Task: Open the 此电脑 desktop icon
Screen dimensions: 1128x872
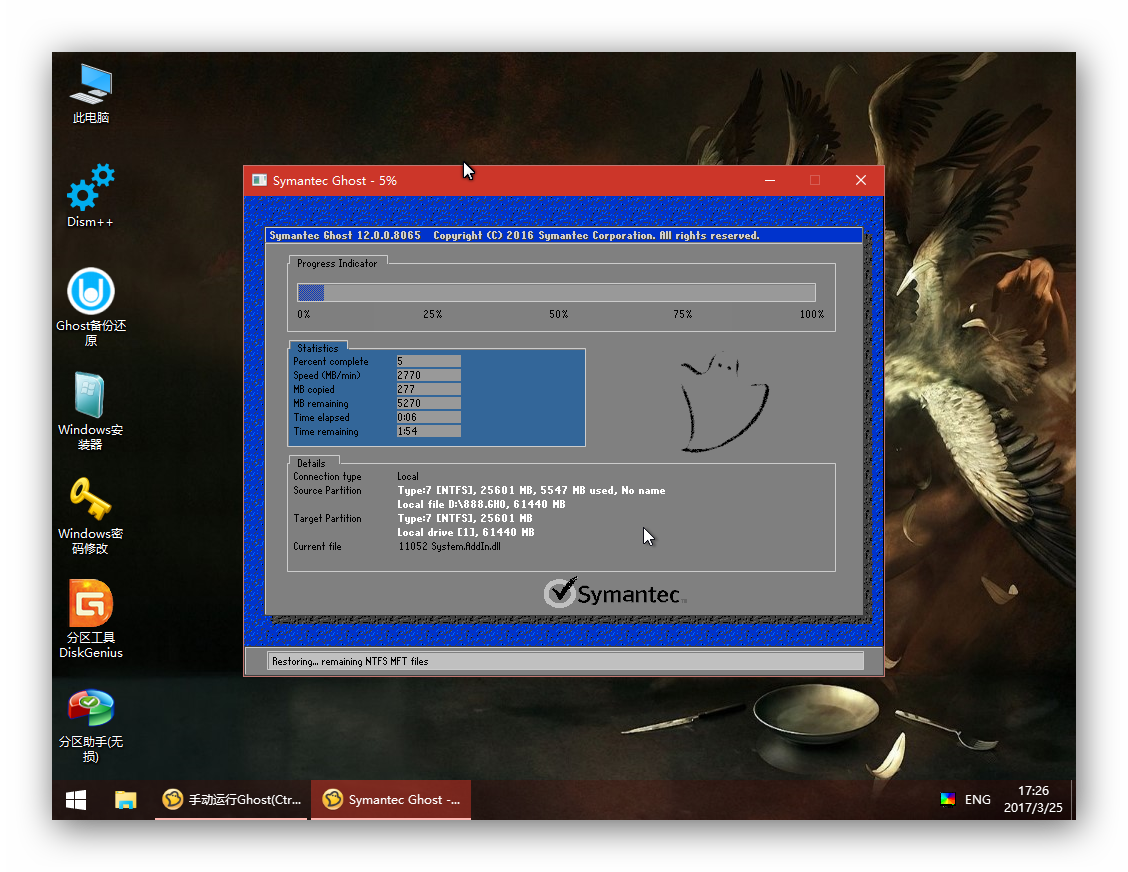Action: click(91, 94)
